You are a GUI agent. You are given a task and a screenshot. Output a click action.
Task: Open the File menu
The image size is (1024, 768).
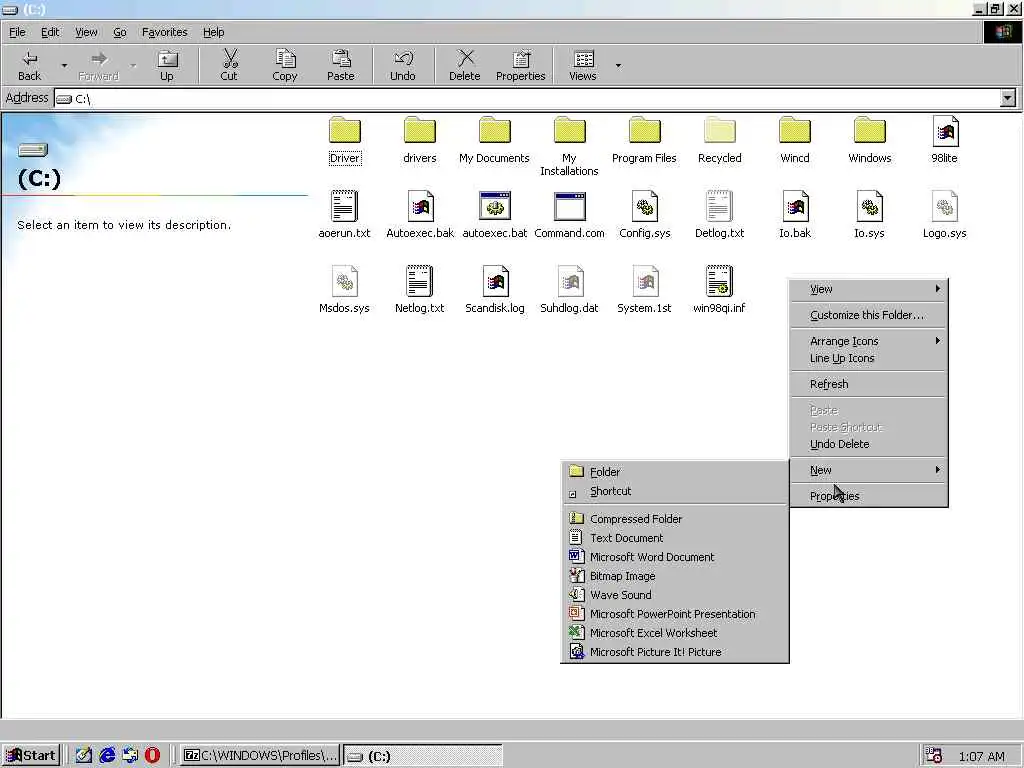[x=18, y=32]
